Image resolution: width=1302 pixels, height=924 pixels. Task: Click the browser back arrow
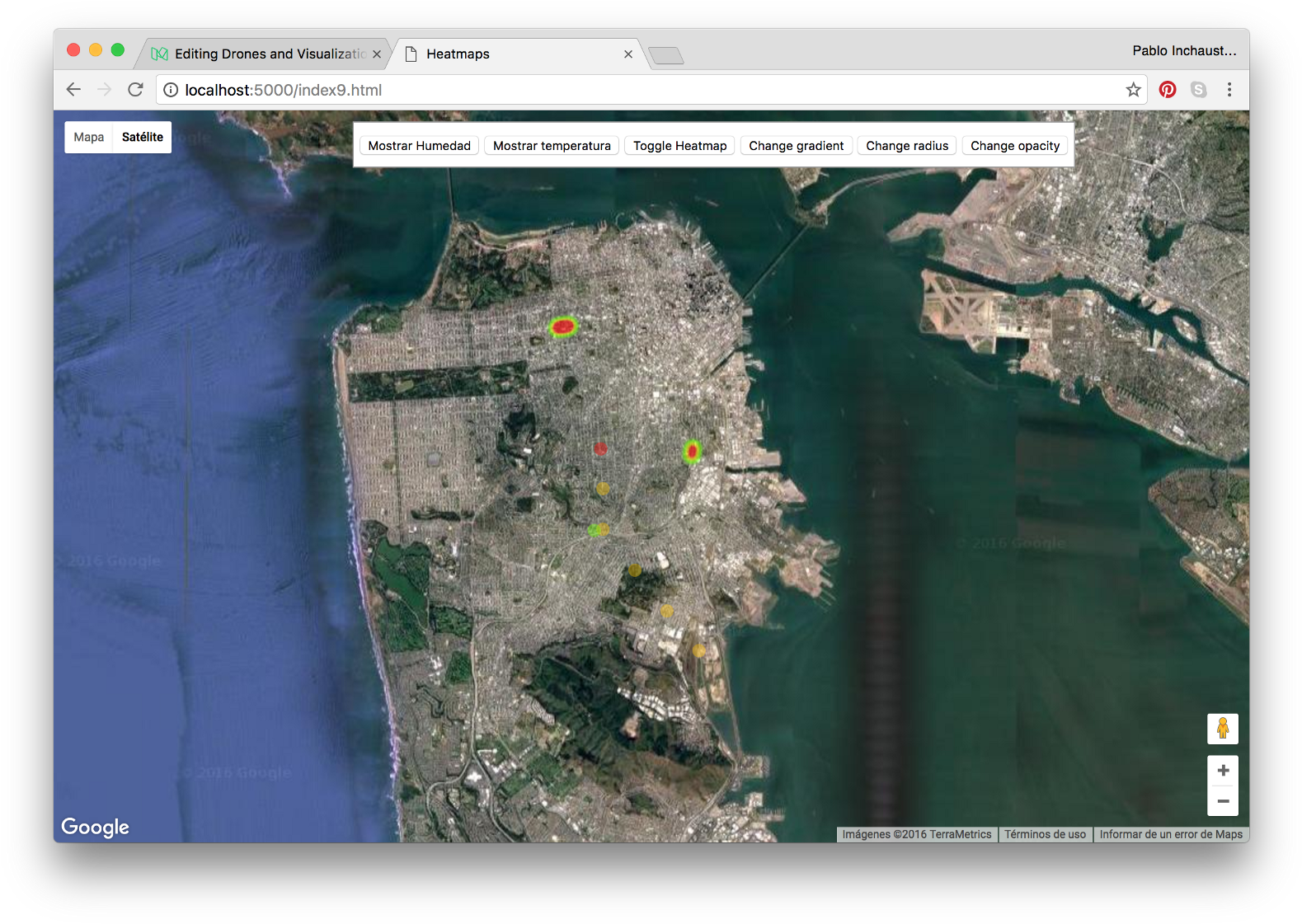[x=73, y=90]
